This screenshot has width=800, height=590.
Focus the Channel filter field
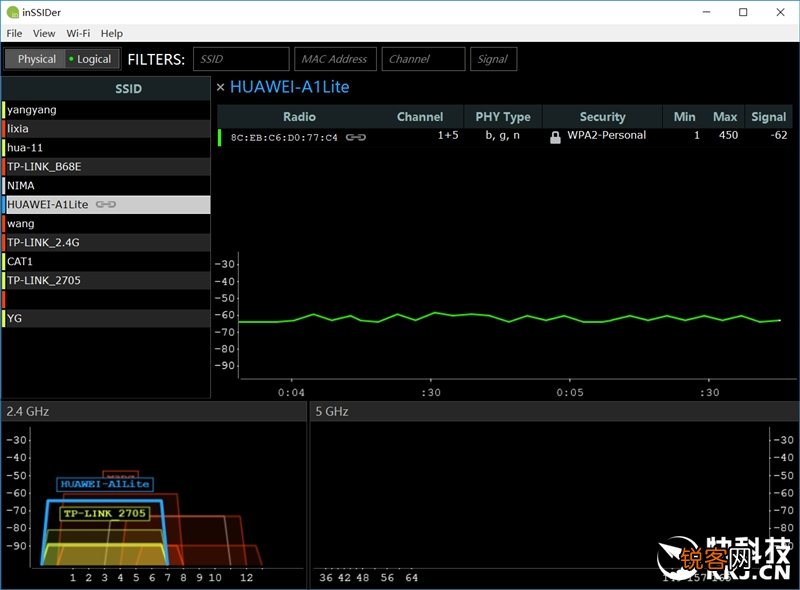tap(423, 59)
